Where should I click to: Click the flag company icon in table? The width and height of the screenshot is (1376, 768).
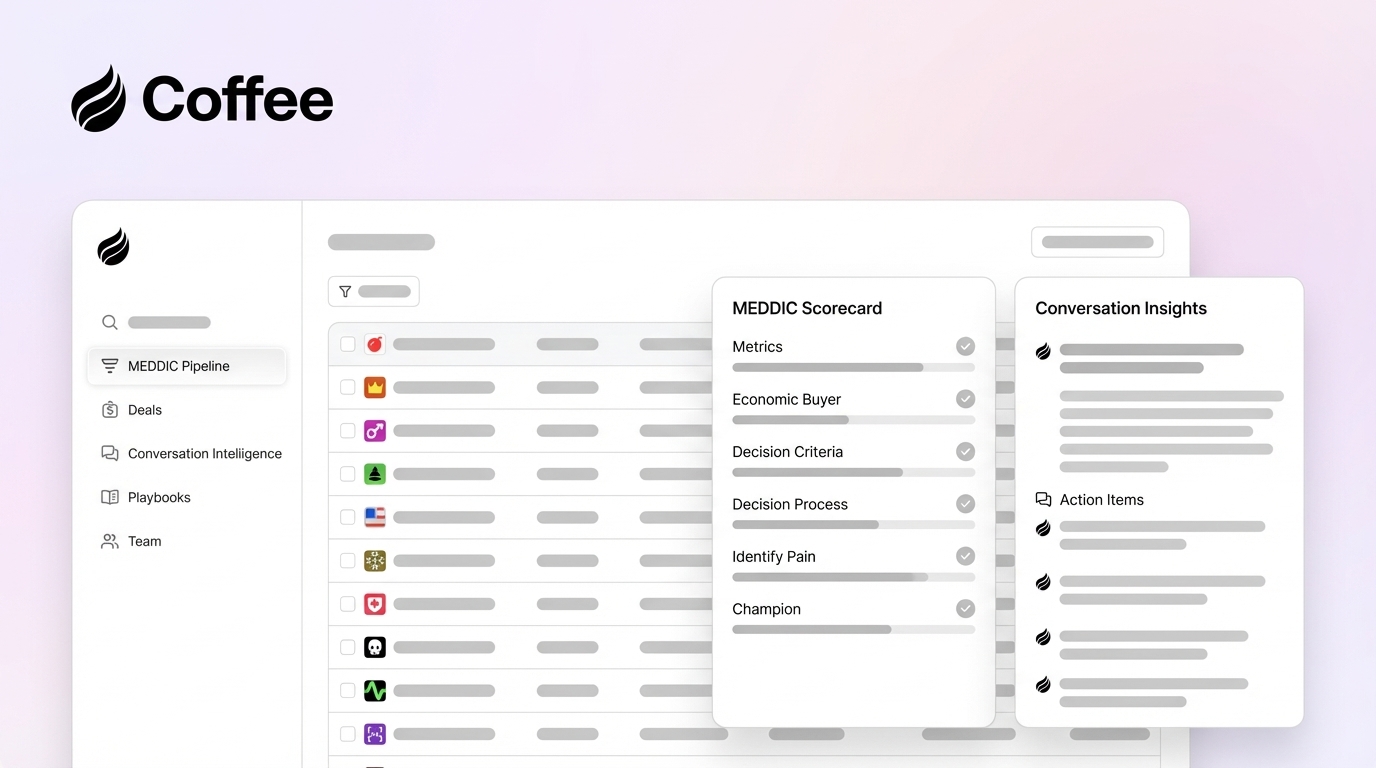tap(375, 517)
